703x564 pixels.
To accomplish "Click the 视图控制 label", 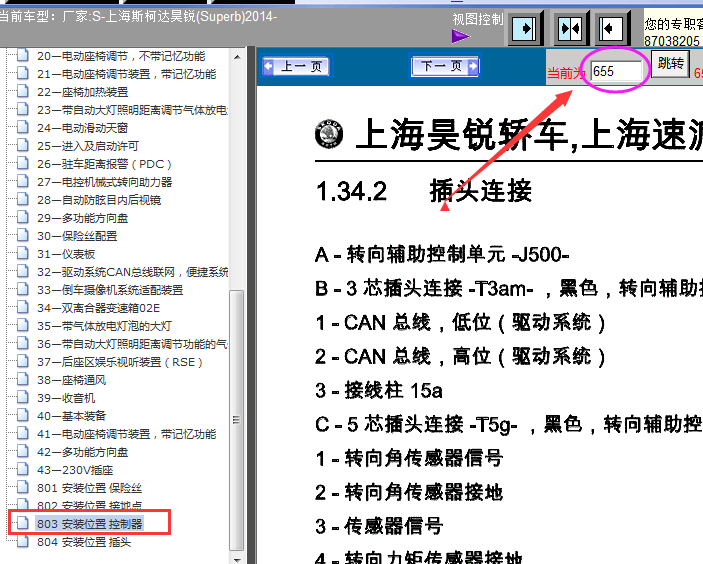I will point(478,19).
